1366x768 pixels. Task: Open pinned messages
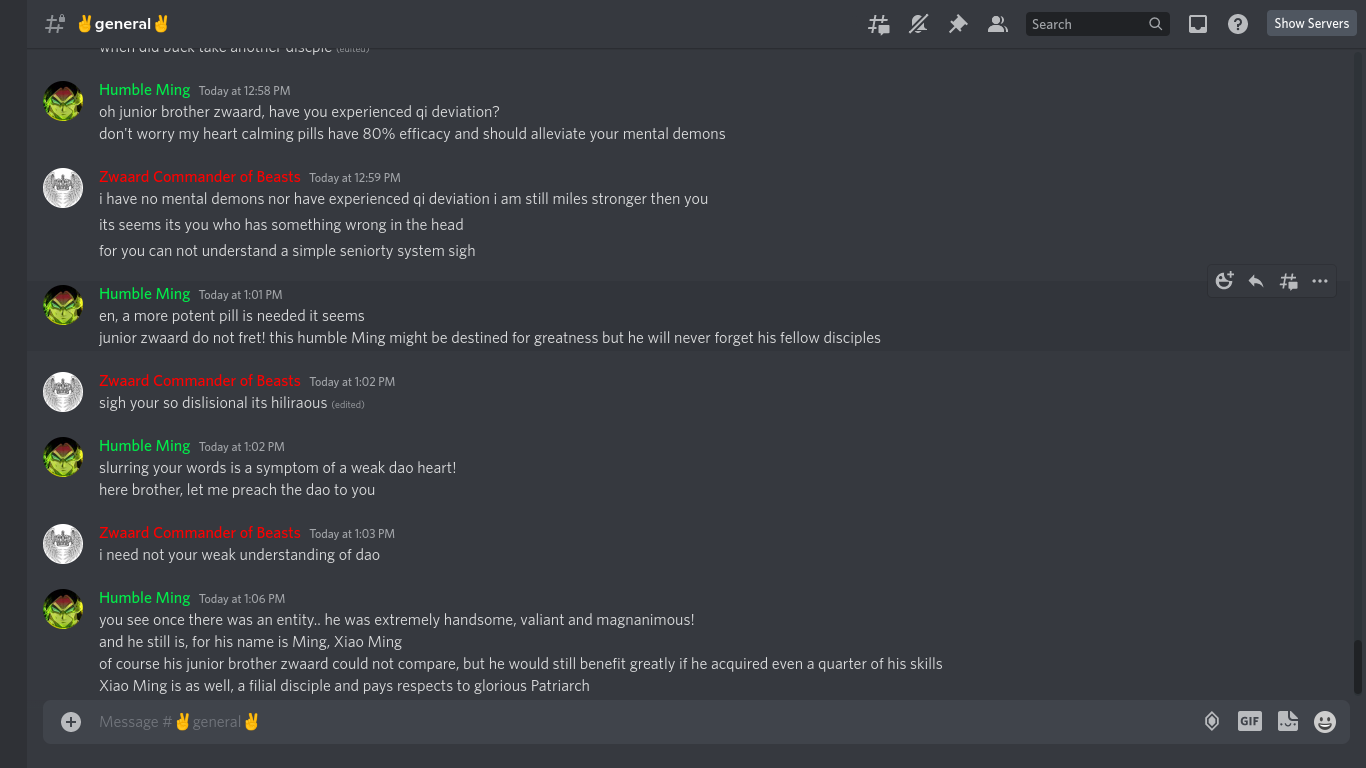tap(958, 24)
